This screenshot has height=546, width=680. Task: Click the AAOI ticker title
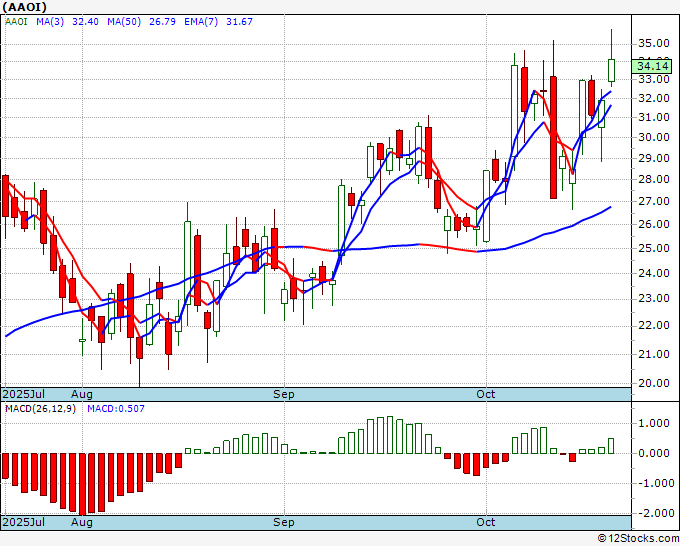pos(25,7)
